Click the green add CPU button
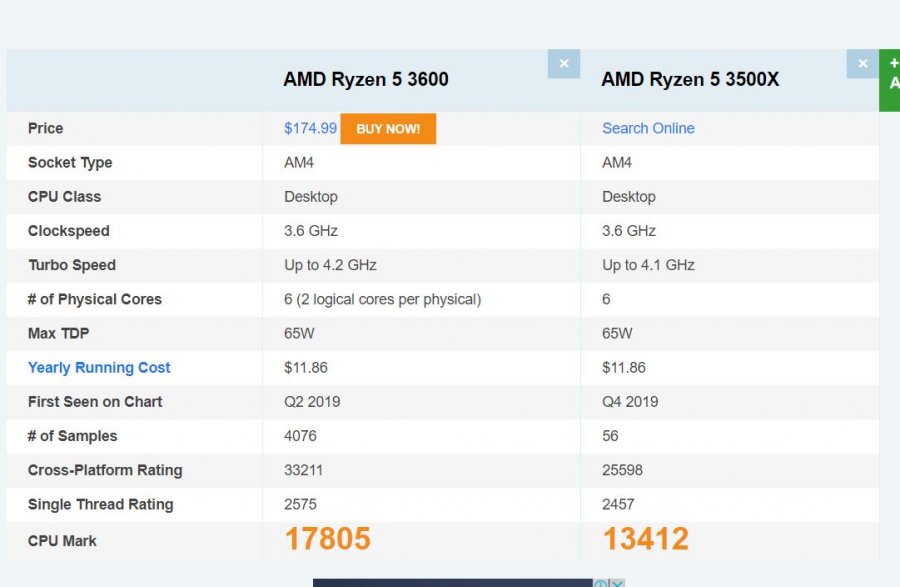Screen dimensions: 900x587 pos(890,80)
